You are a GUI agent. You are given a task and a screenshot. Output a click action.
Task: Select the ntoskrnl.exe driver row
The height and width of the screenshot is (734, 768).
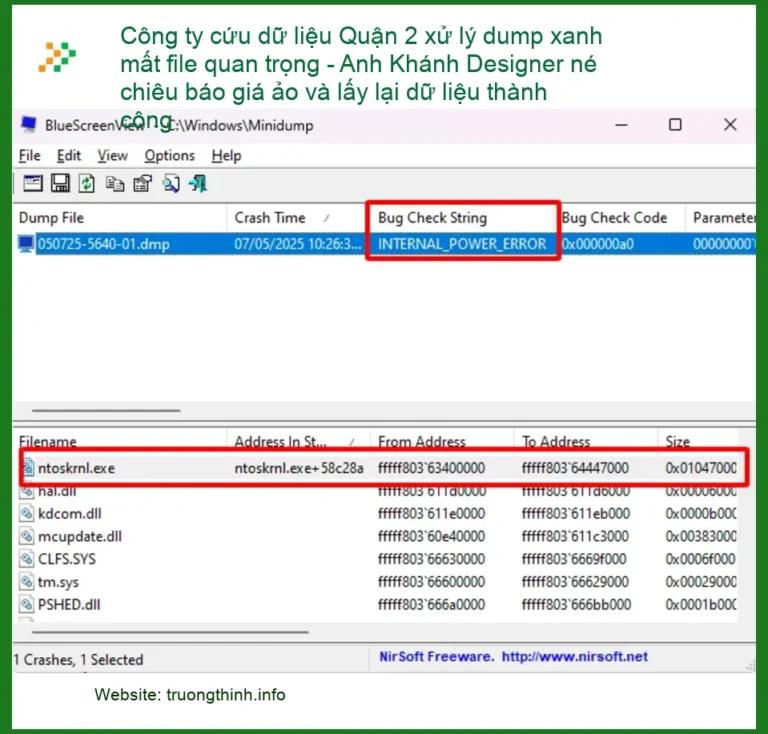point(377,468)
